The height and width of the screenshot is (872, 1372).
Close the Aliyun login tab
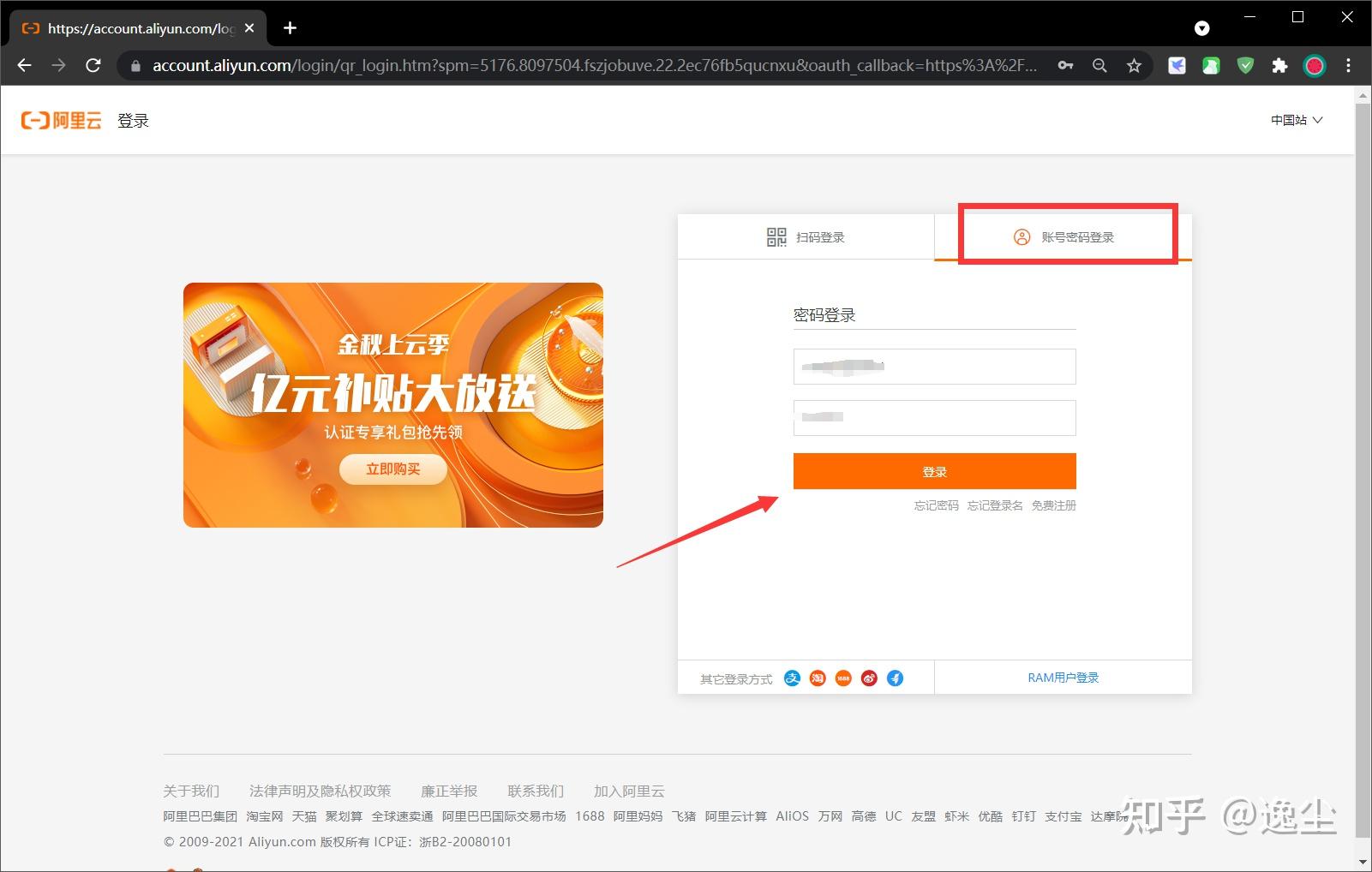pyautogui.click(x=249, y=28)
